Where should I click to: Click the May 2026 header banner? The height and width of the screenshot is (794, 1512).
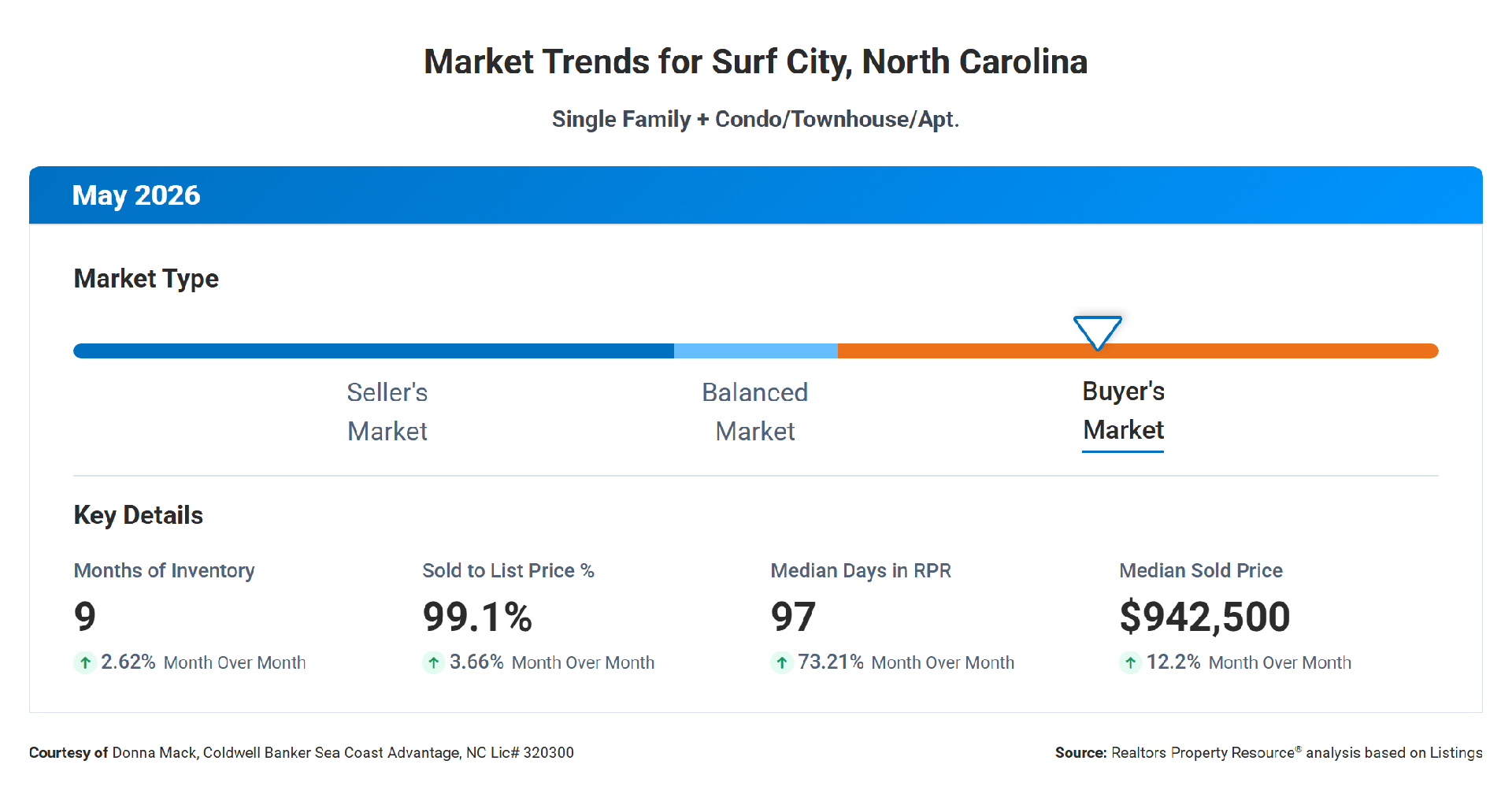756,195
